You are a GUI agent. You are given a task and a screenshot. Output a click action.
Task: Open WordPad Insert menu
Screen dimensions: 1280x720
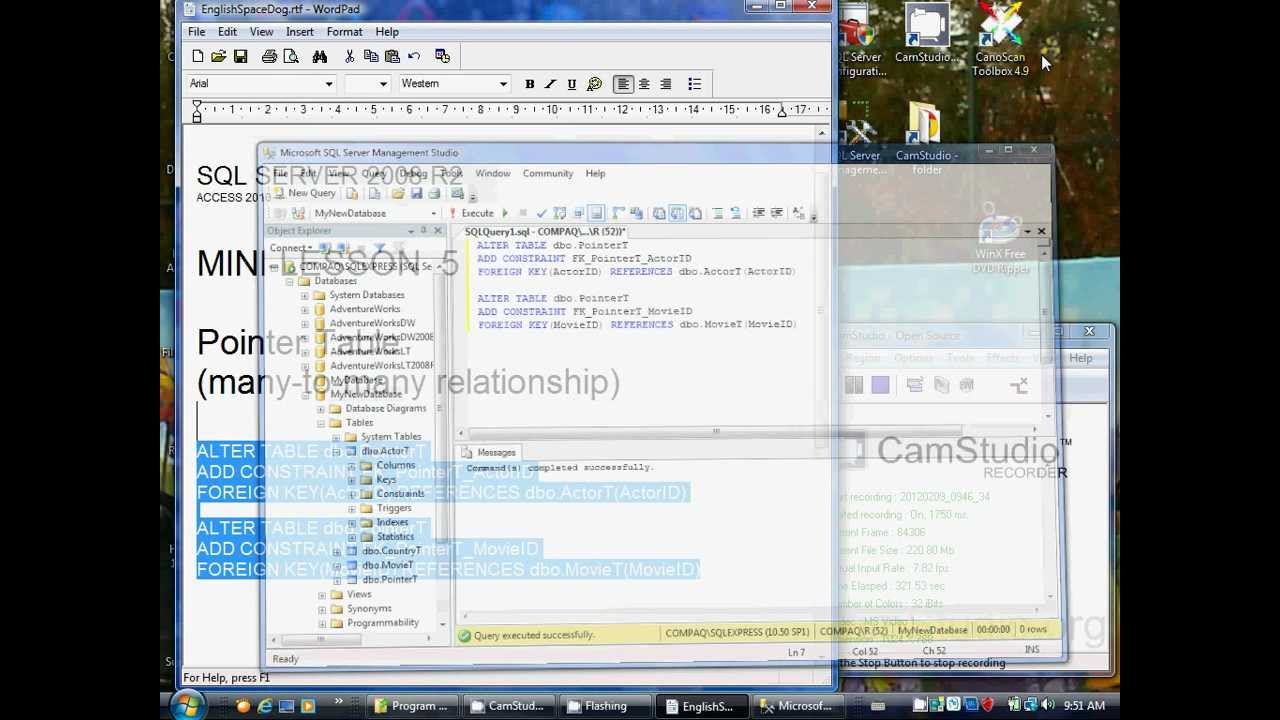[x=300, y=32]
